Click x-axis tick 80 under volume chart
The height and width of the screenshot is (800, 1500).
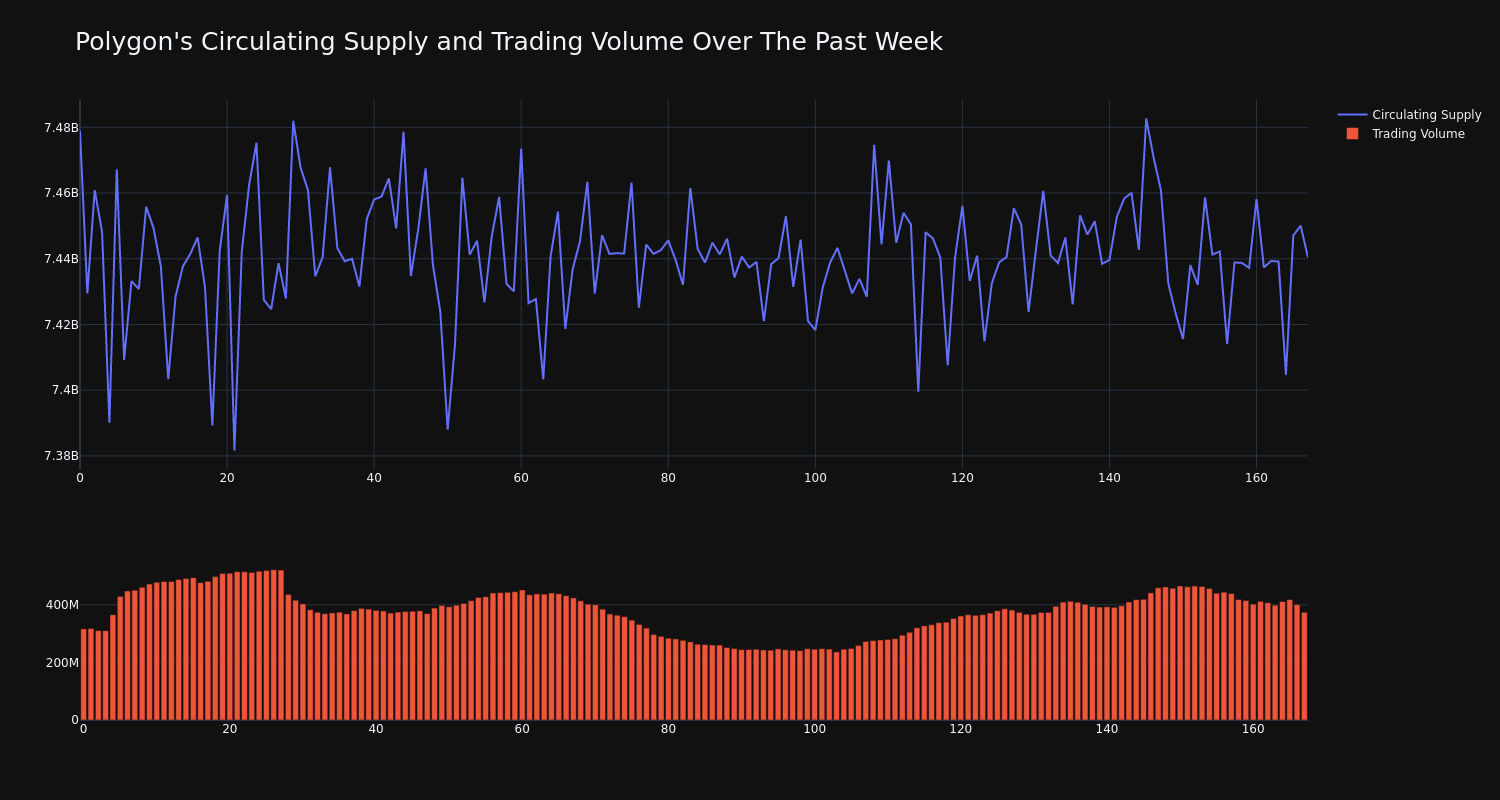668,729
